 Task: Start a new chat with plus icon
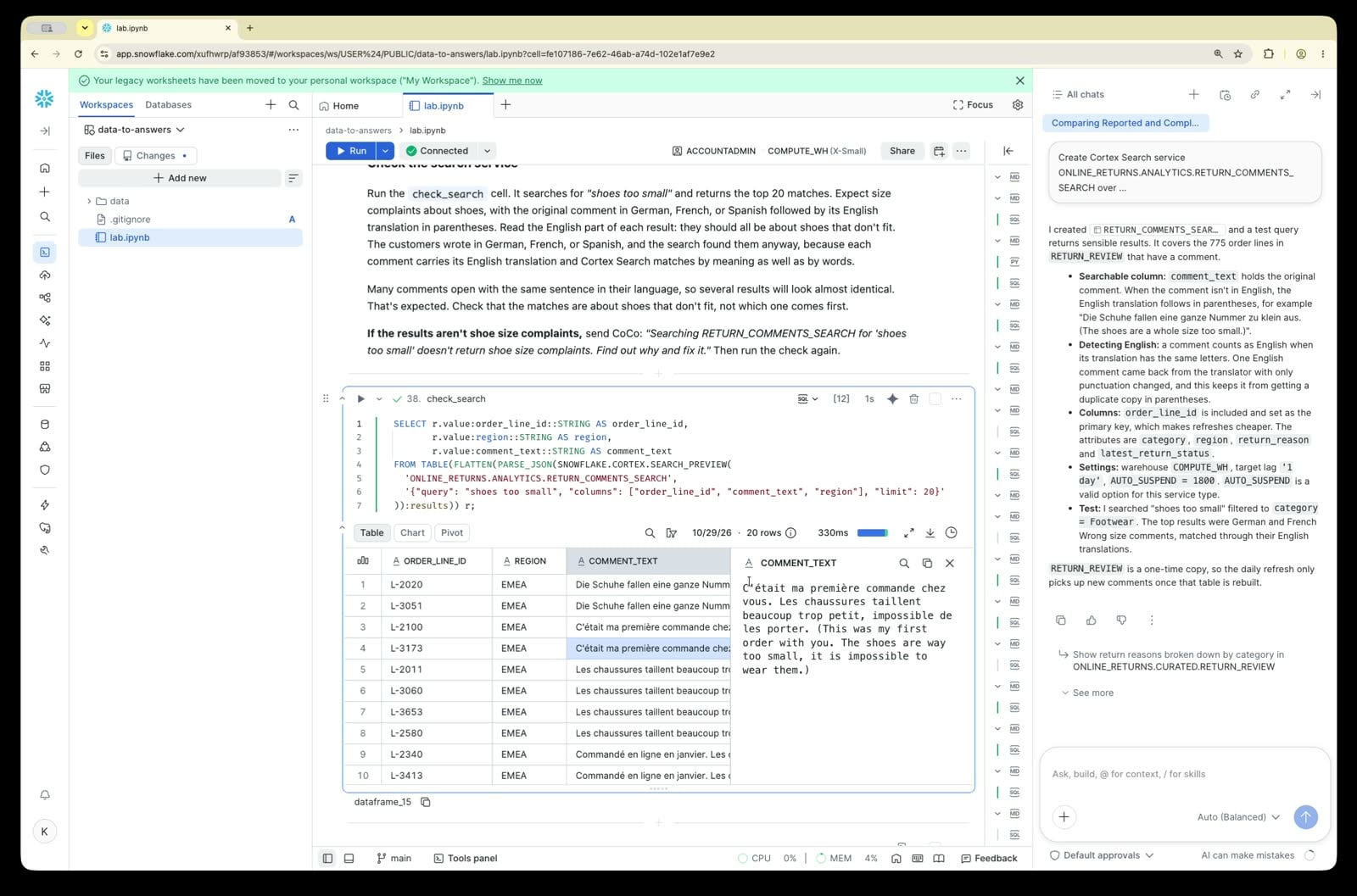click(x=1193, y=94)
